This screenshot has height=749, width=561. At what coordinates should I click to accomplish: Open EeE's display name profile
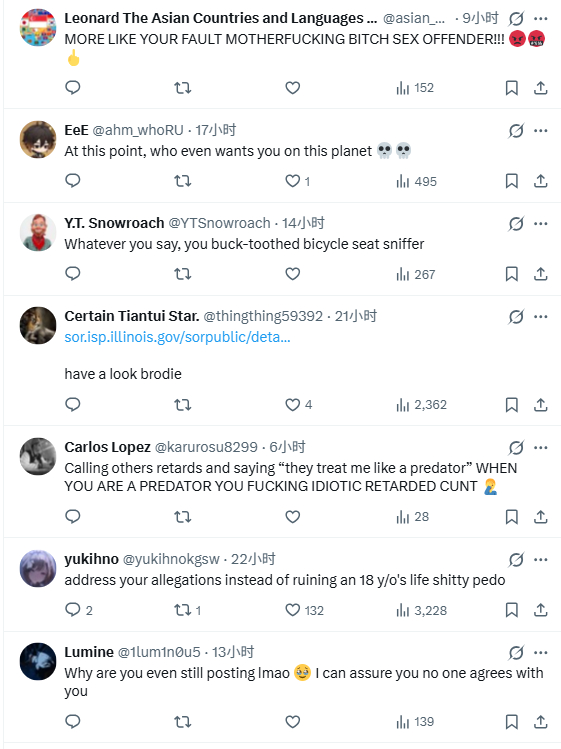pos(76,130)
